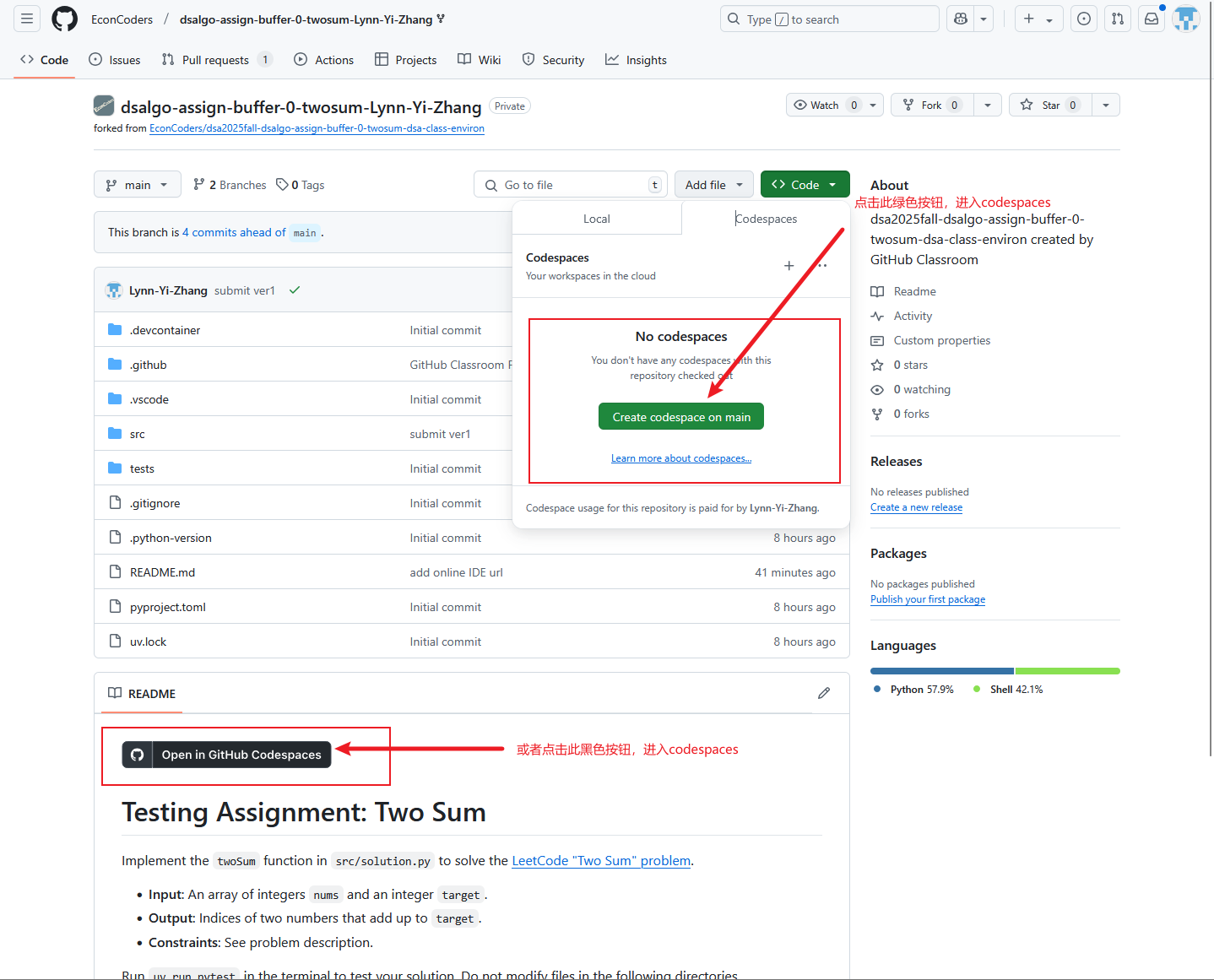This screenshot has width=1214, height=980.
Task: Click the GitHub logo home icon
Action: (65, 19)
